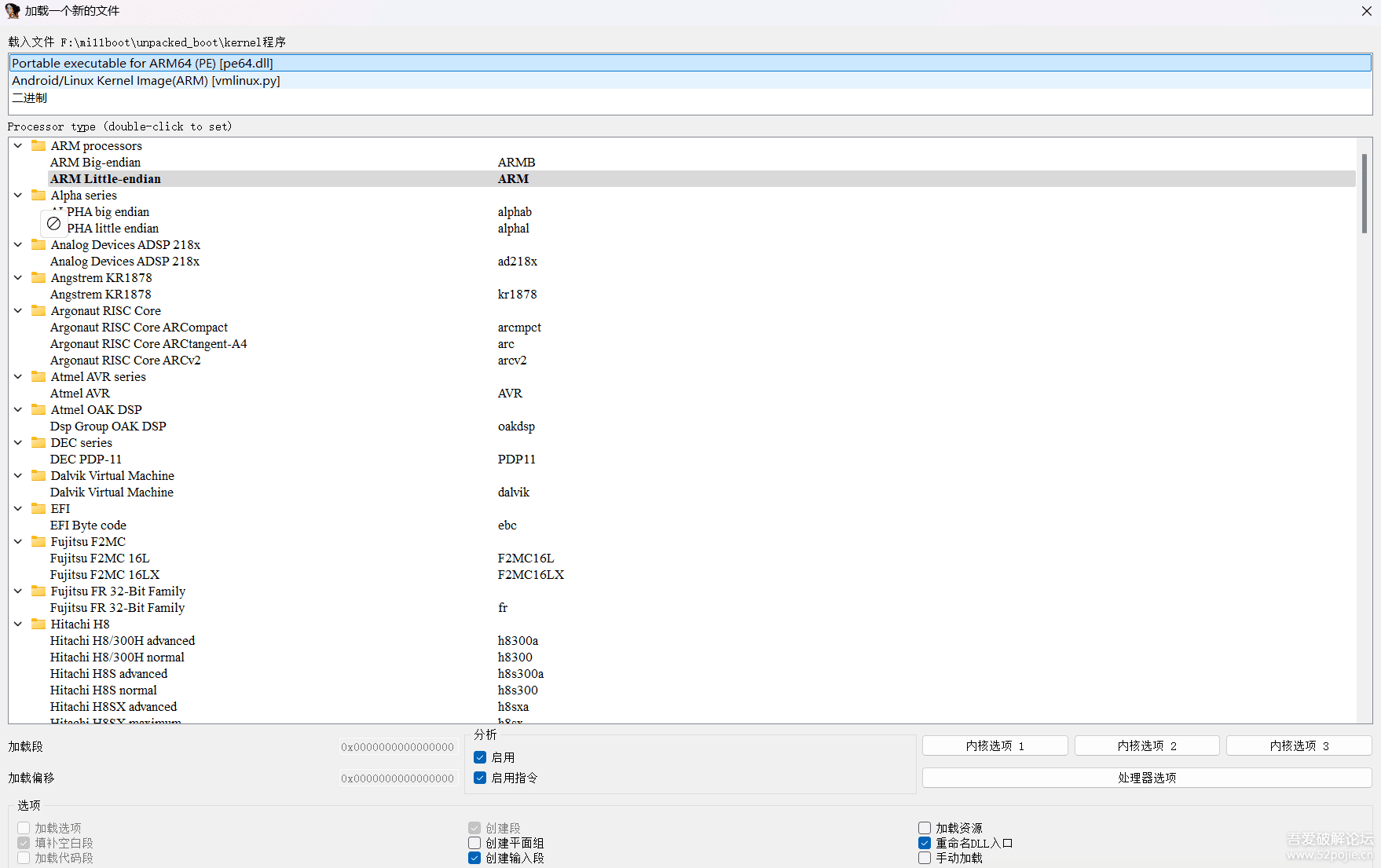Collapse the Atmel AVR series group
Viewport: 1381px width, 868px height.
18,376
